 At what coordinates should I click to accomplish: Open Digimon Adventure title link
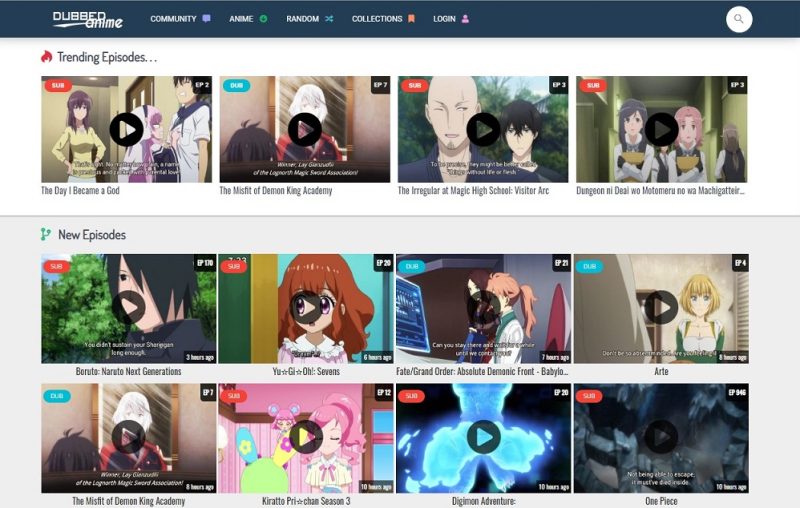click(483, 501)
